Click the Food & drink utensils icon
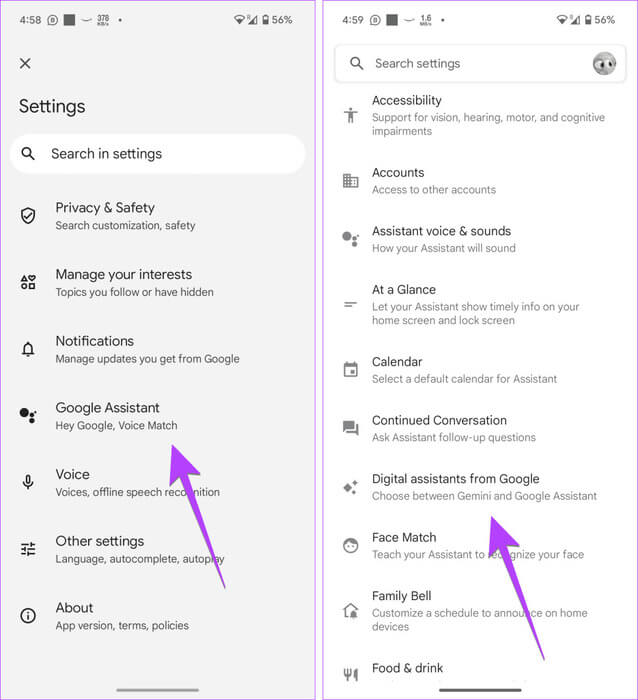Image resolution: width=638 pixels, height=700 pixels. (351, 674)
